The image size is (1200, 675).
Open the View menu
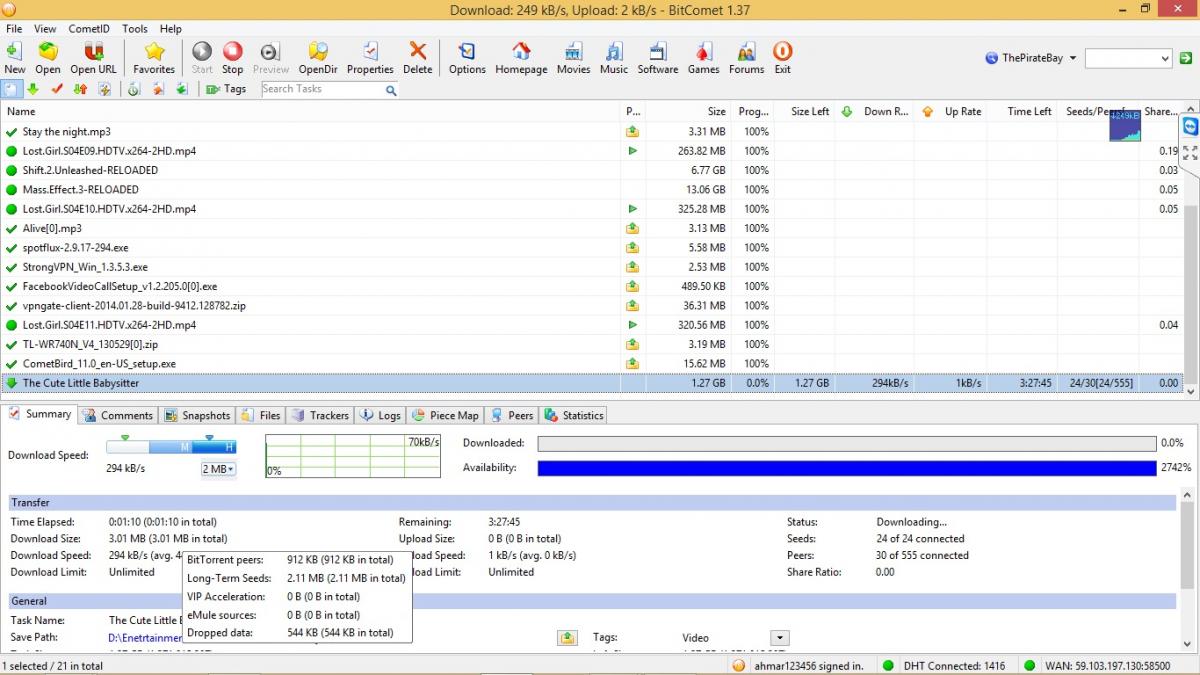(x=45, y=29)
